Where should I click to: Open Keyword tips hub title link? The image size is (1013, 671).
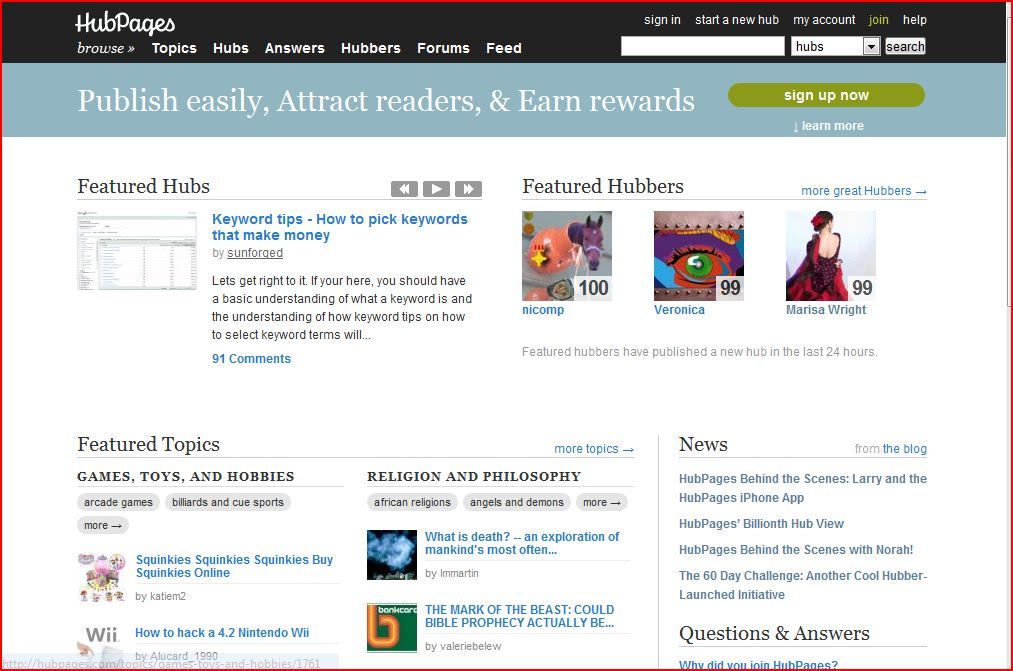click(x=340, y=227)
